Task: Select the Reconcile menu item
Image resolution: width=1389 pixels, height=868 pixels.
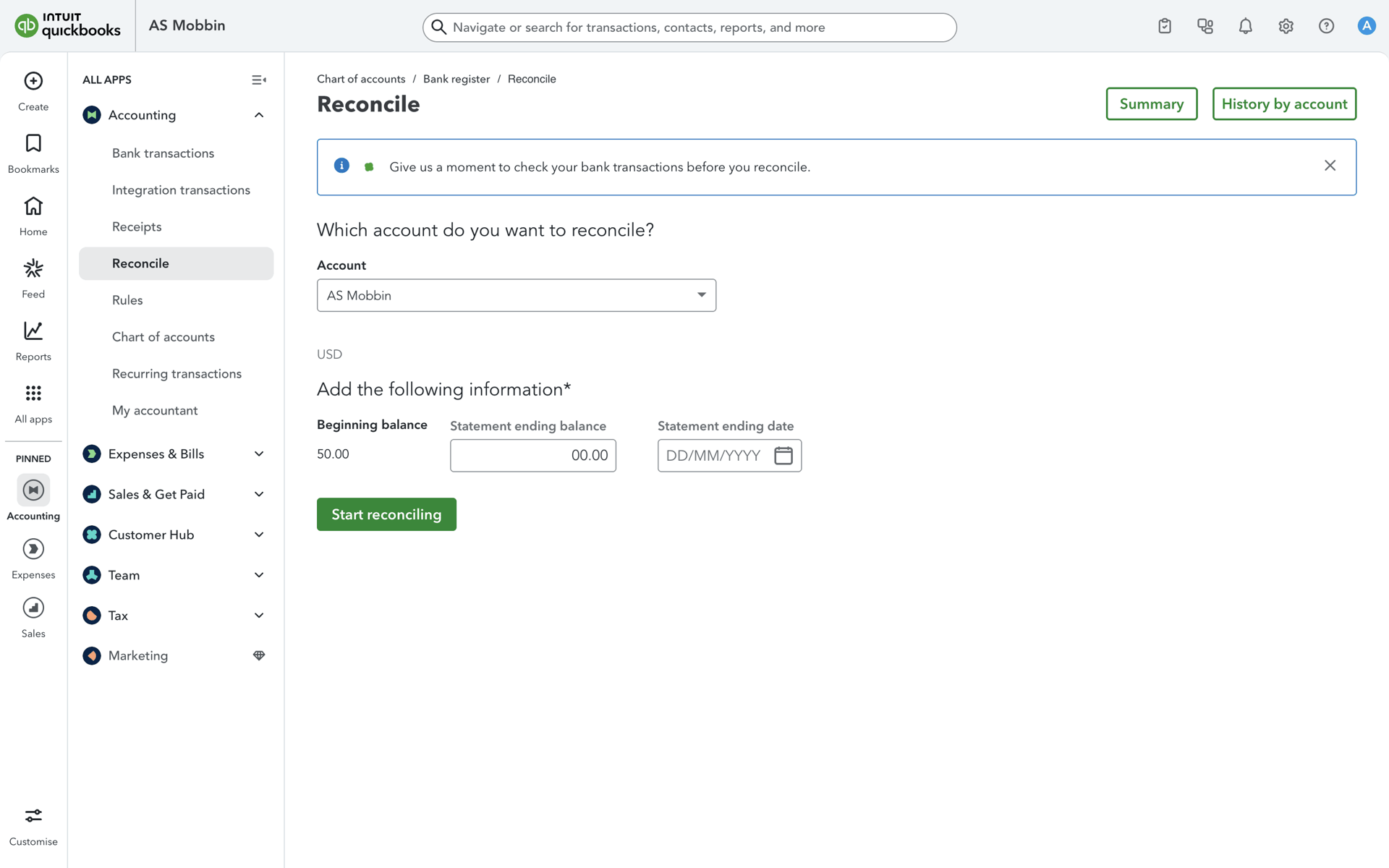Action: 176,263
